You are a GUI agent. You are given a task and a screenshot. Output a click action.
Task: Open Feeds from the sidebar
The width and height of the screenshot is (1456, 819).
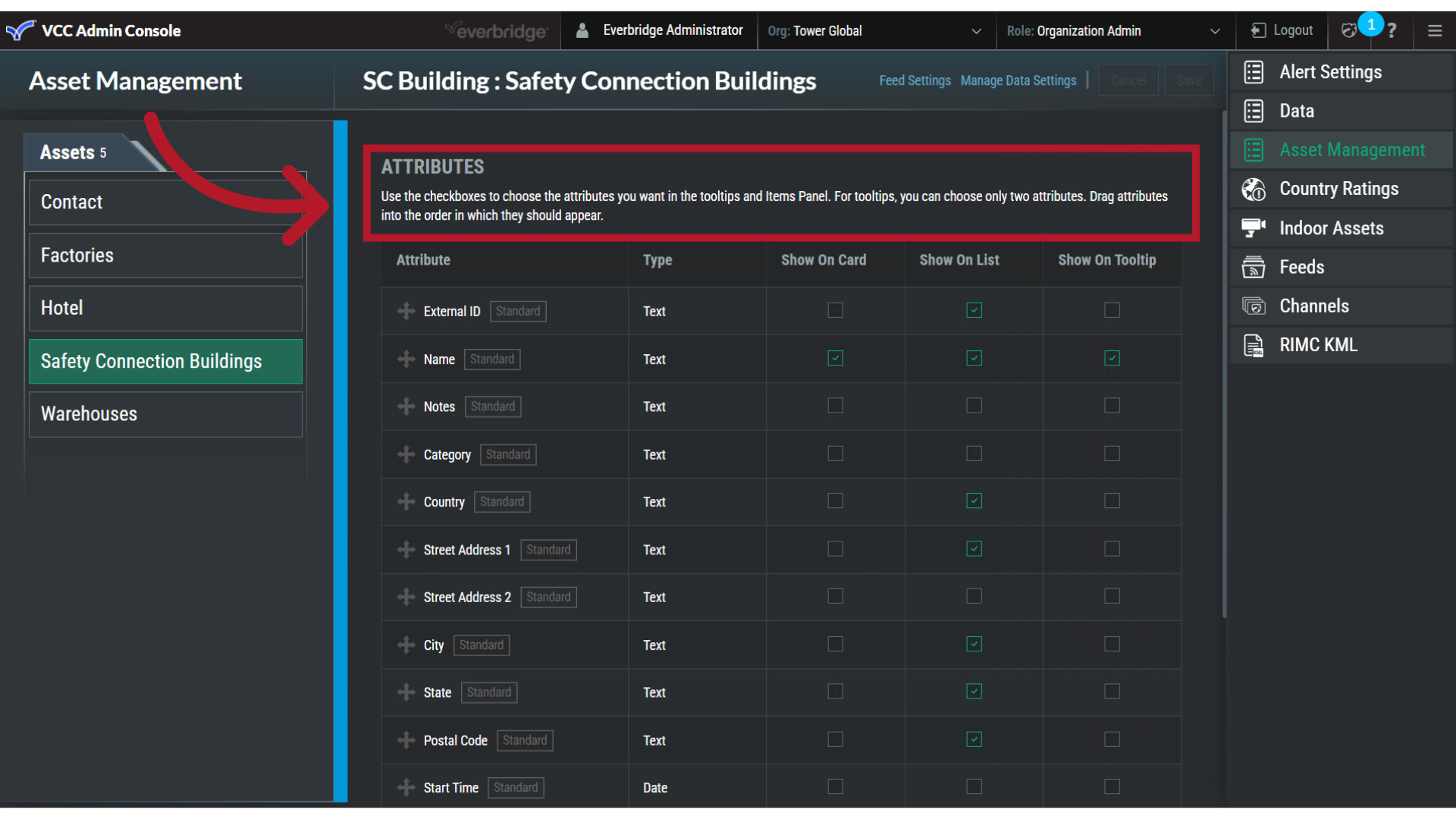(1302, 267)
